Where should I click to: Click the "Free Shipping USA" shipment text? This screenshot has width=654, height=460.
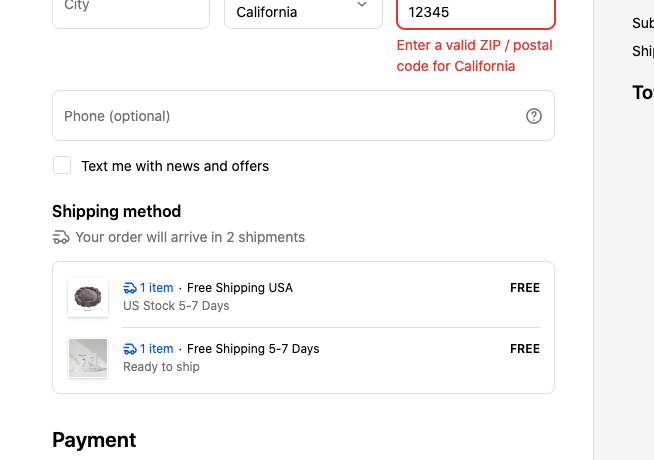pos(240,288)
